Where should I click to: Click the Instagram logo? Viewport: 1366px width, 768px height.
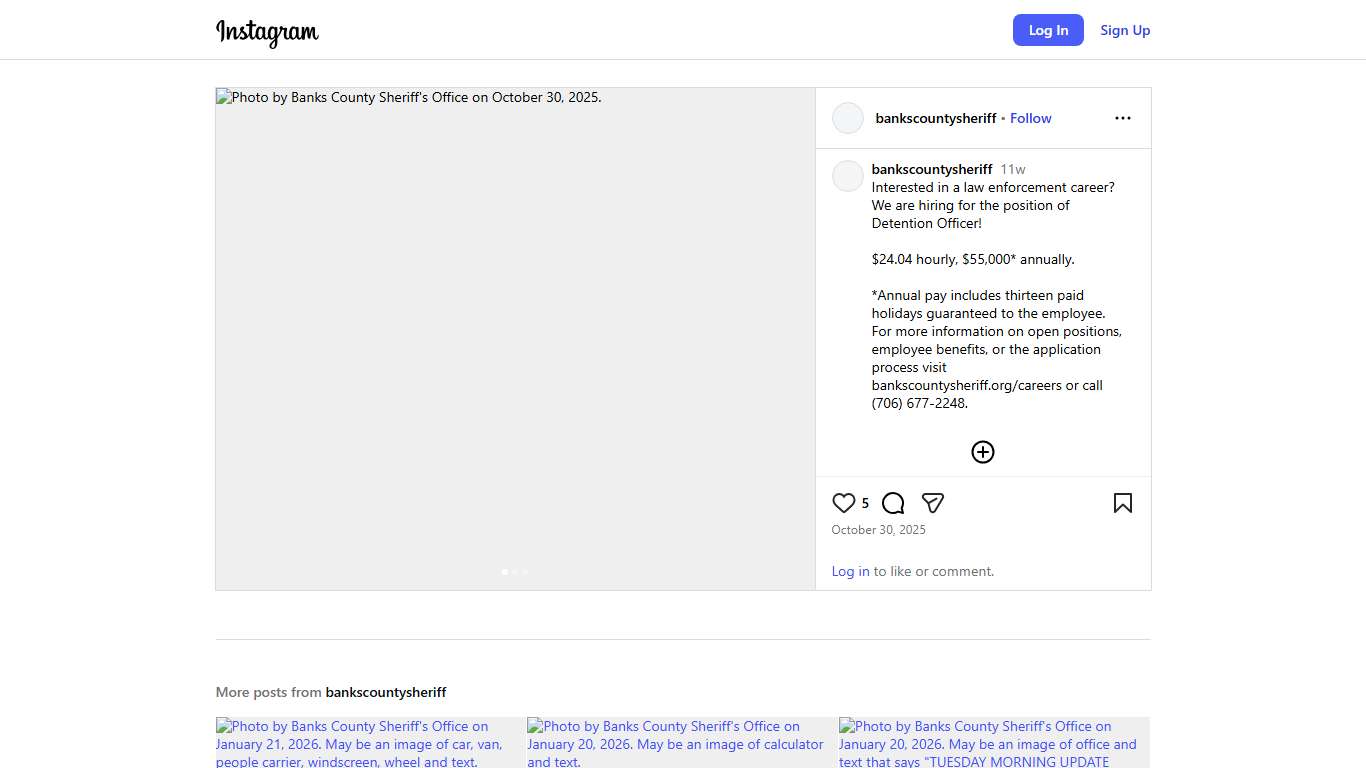coord(267,32)
